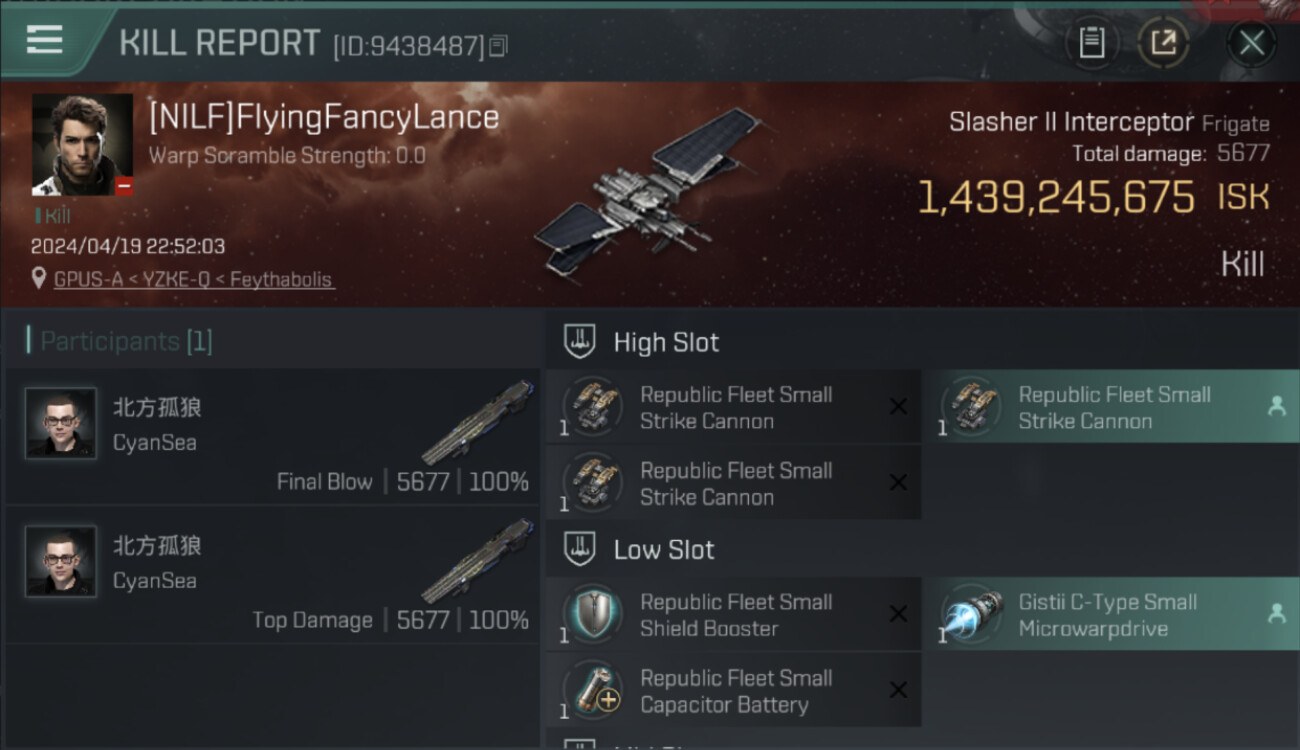1300x750 pixels.
Task: Click the Low Slot shield icon
Action: pyautogui.click(x=579, y=549)
